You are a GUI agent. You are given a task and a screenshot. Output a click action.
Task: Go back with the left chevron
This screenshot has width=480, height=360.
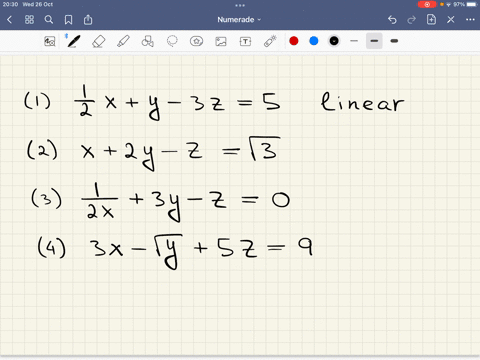(9, 20)
